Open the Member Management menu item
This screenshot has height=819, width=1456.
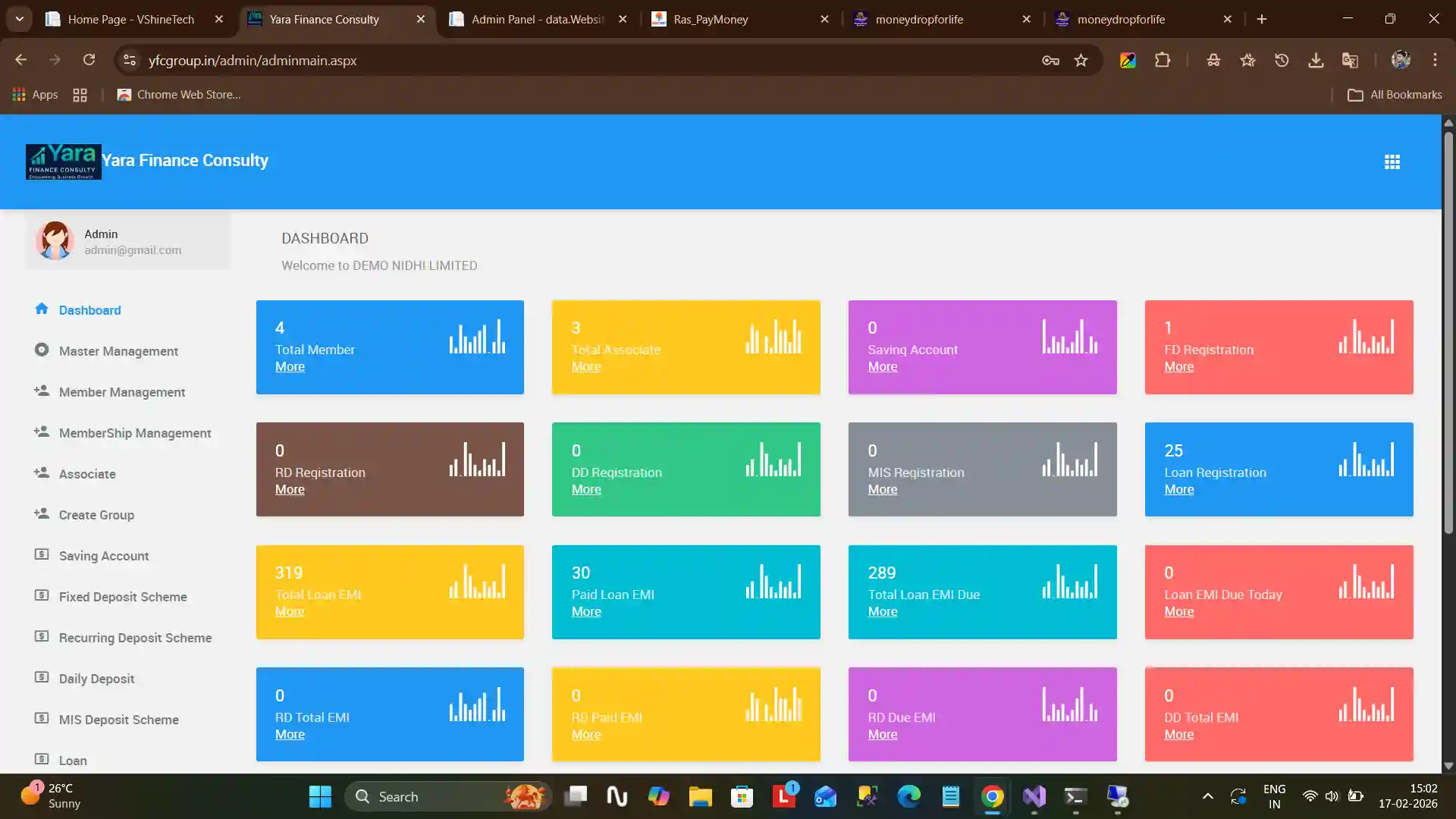[122, 392]
